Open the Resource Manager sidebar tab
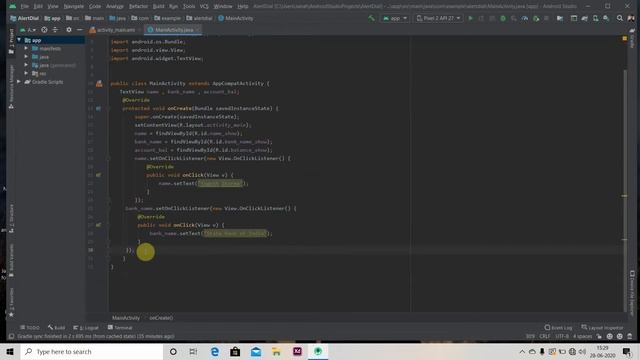Image resolution: width=640 pixels, height=360 pixels. click(11, 87)
